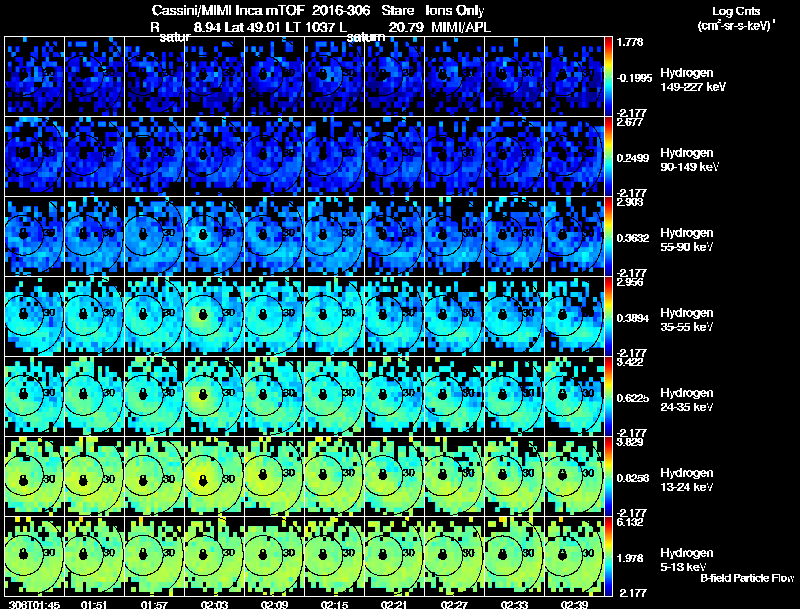Select the '02:15' time label
The height and width of the screenshot is (609, 800).
click(335, 605)
